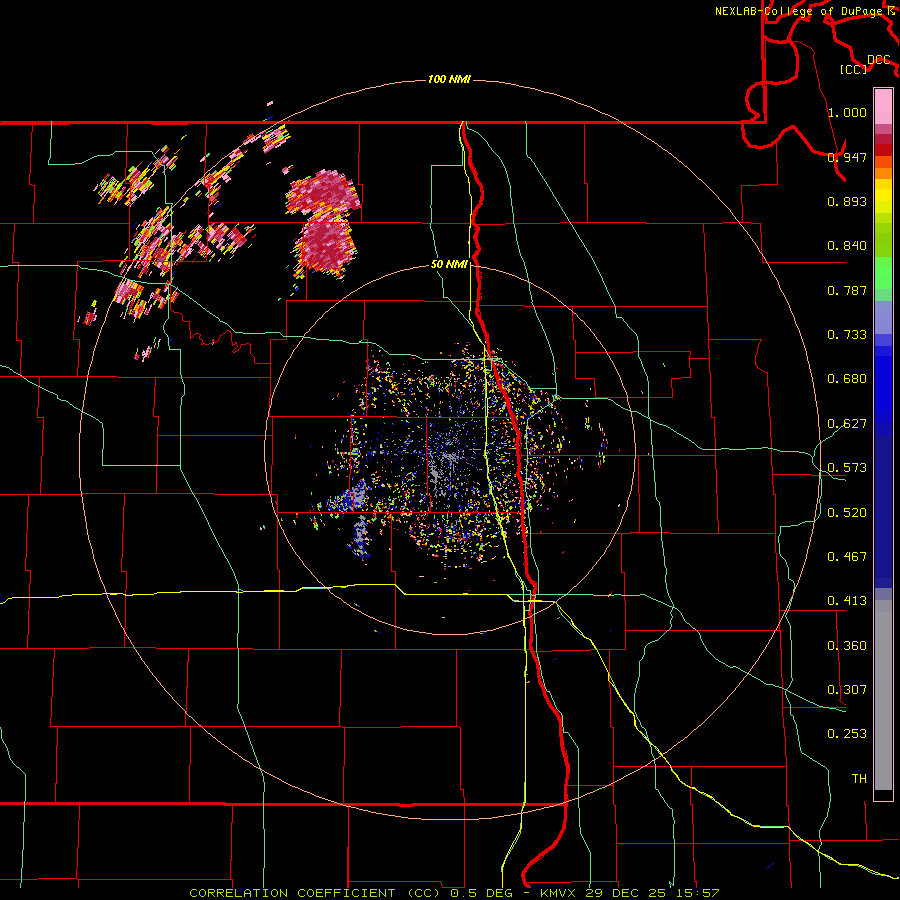
Task: Click the 0.467 color scale label
Action: click(847, 557)
